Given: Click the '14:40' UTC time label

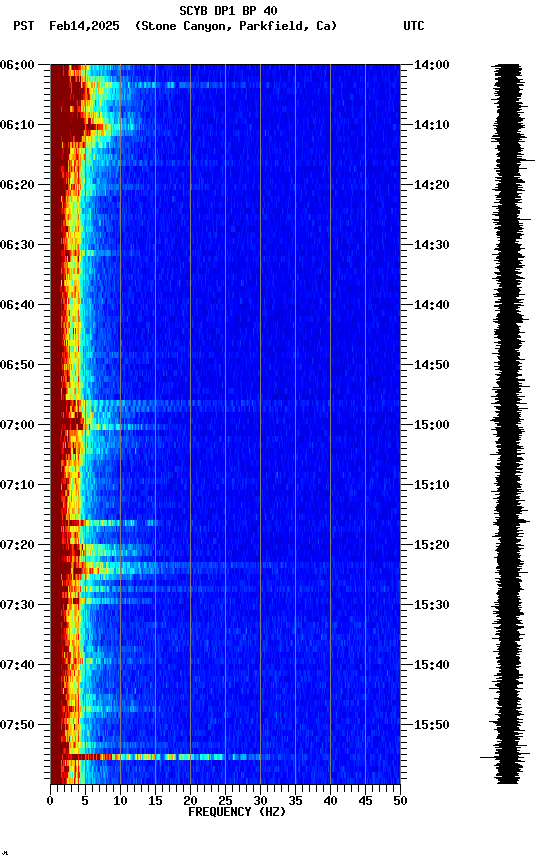Looking at the screenshot, I should 432,305.
